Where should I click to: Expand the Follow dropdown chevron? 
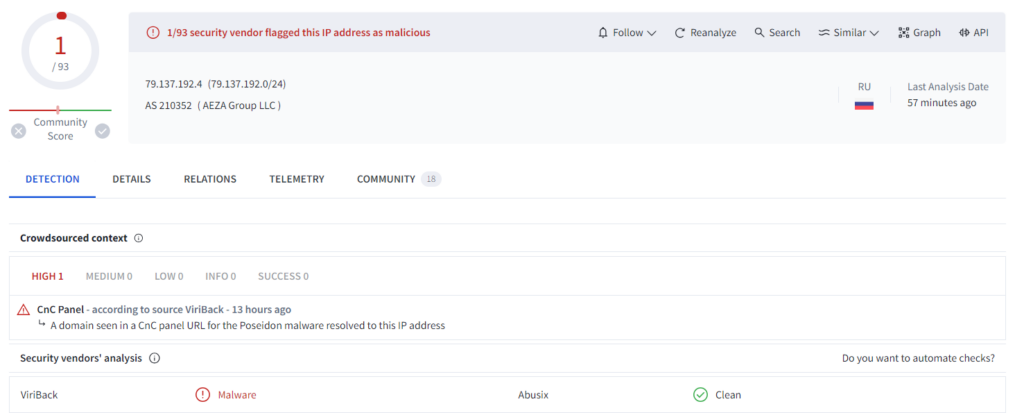click(652, 33)
